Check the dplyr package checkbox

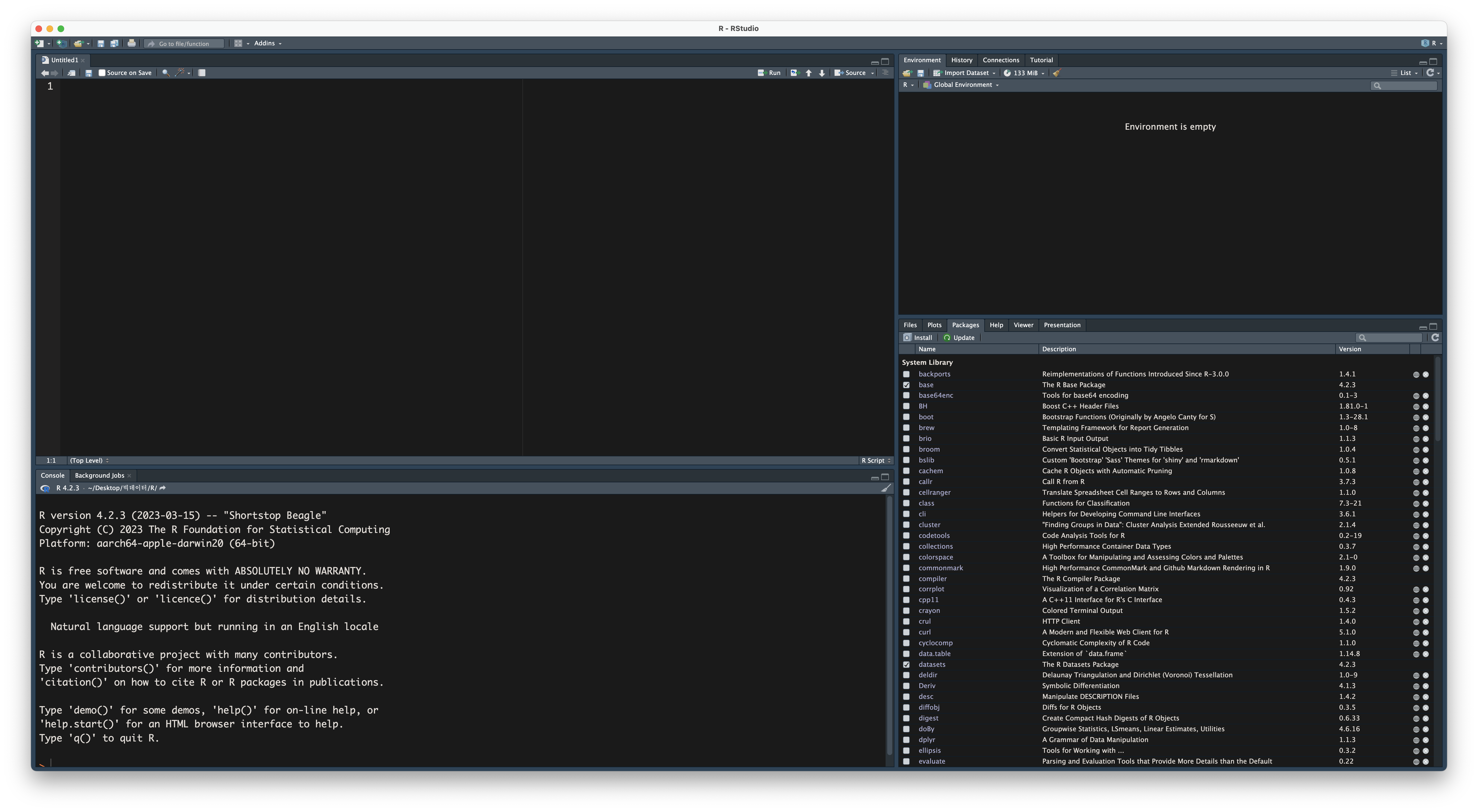point(907,740)
